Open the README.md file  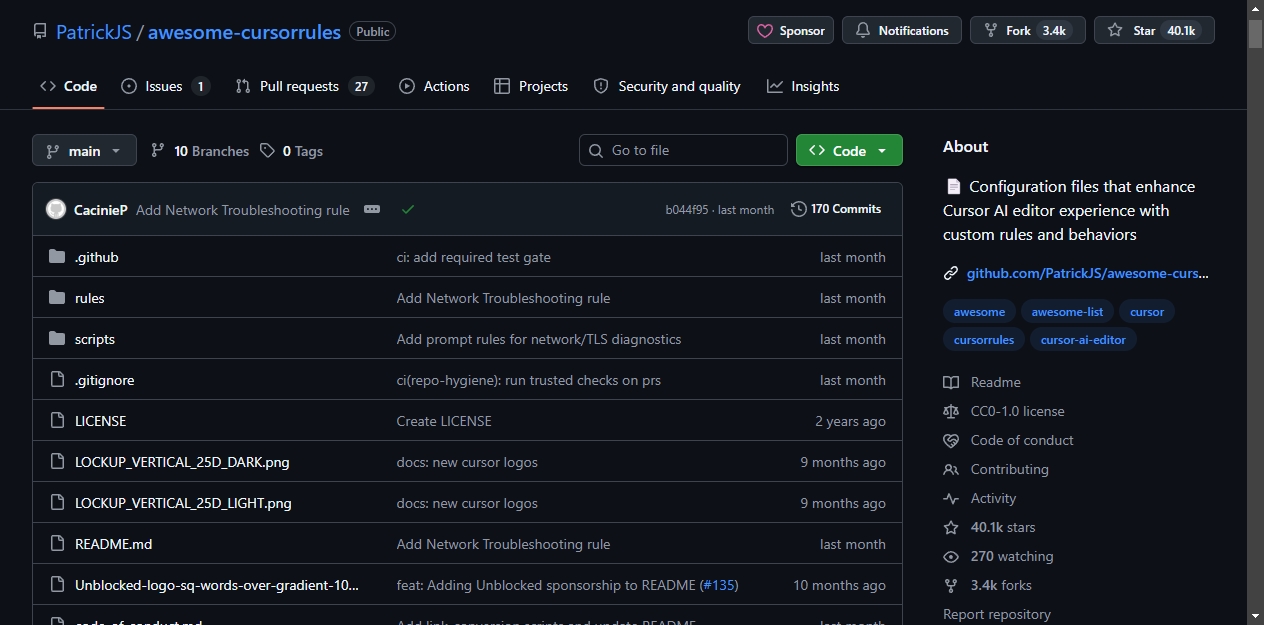(114, 544)
